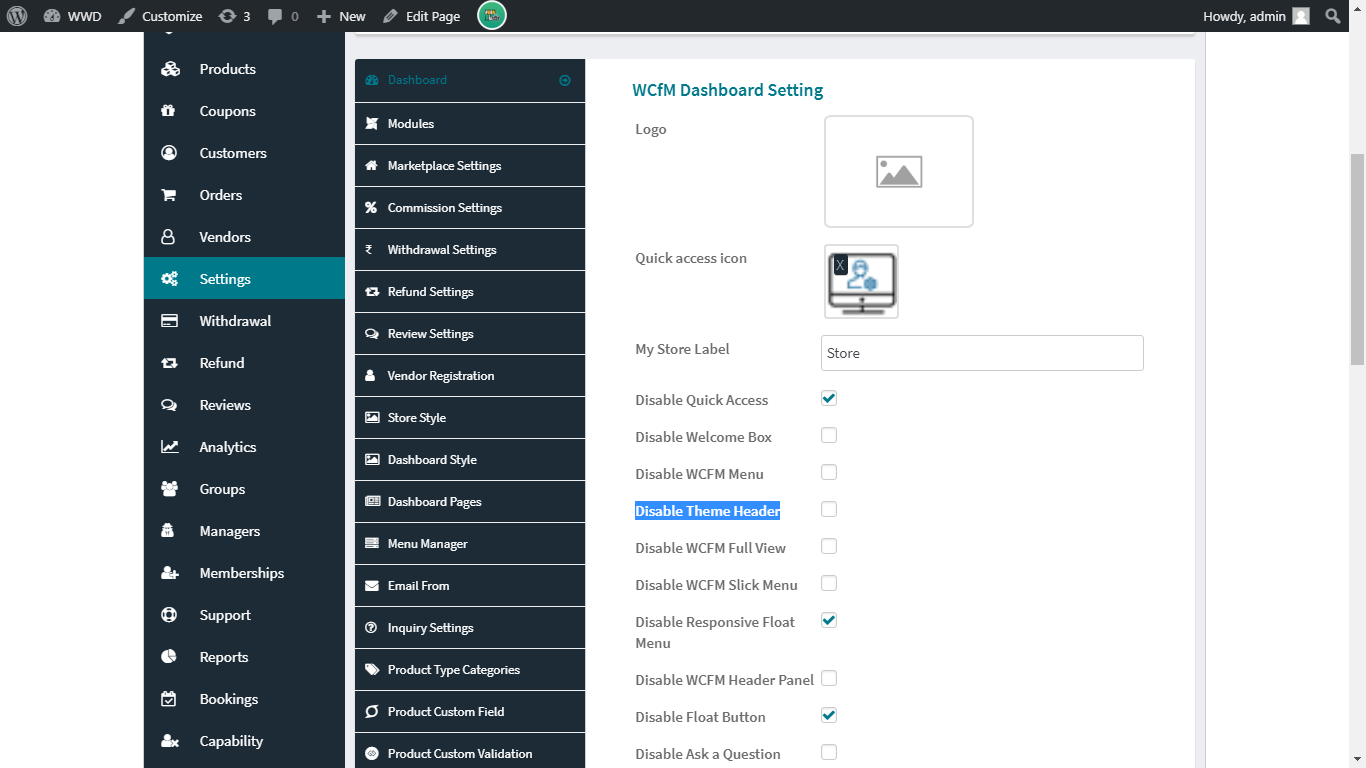Uncheck Disable Float Button checkbox
Image resolution: width=1366 pixels, height=768 pixels.
829,715
